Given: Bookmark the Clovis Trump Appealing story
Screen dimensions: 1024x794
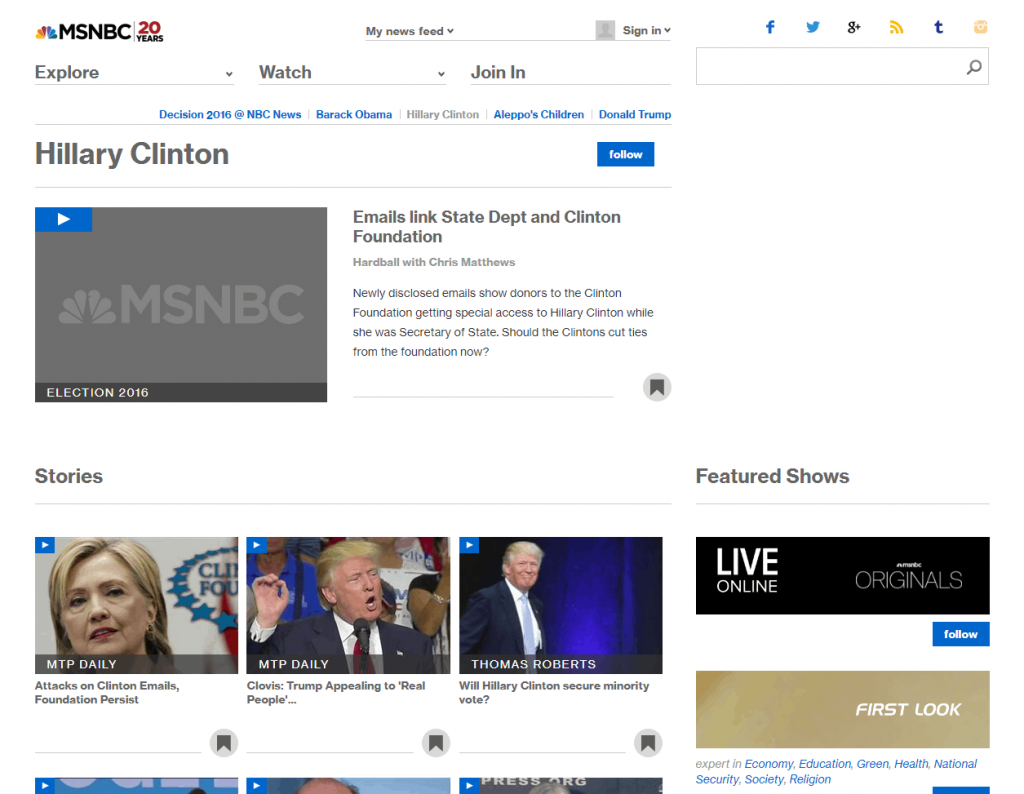Looking at the screenshot, I should (436, 743).
